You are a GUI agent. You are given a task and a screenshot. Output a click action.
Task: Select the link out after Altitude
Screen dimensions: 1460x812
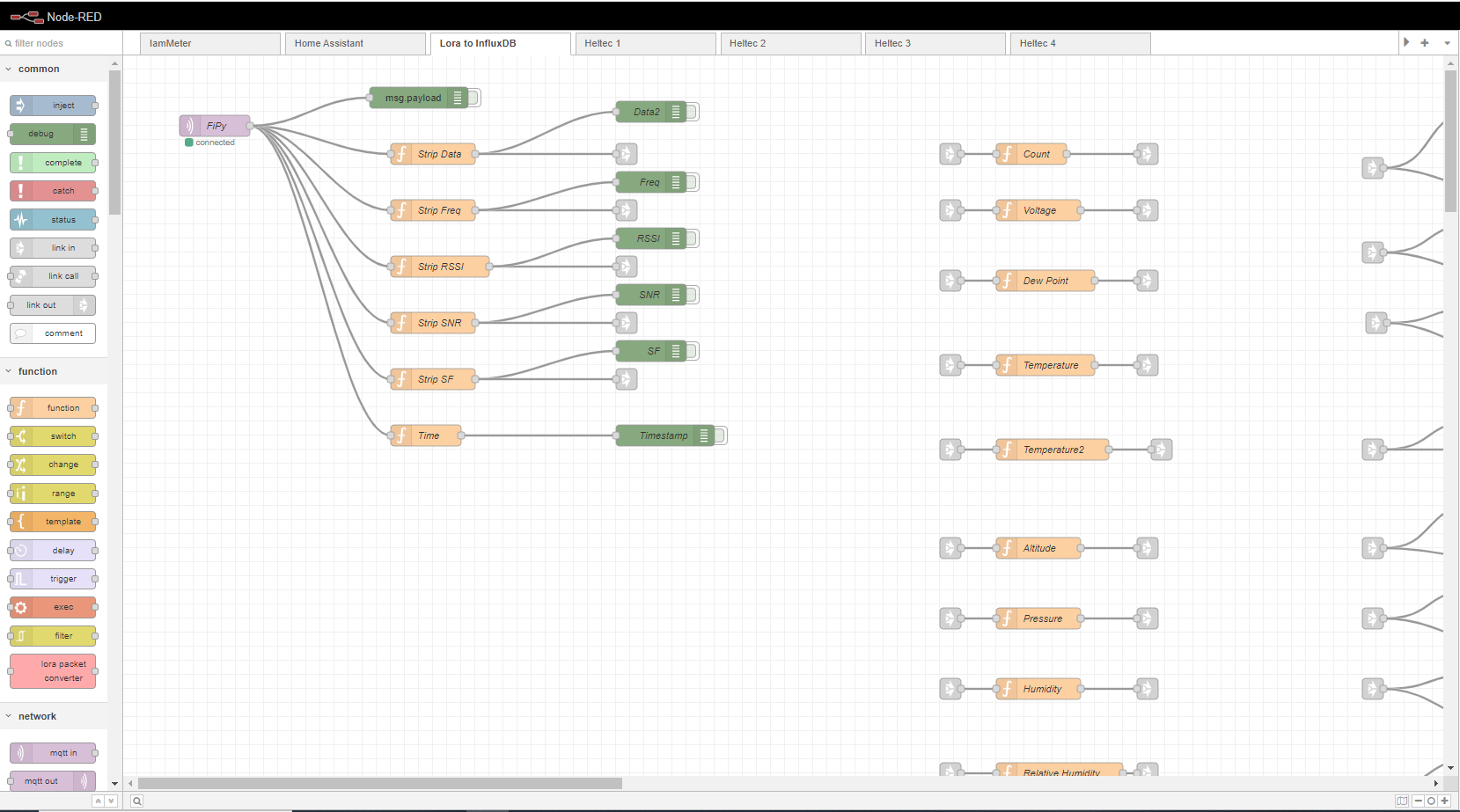click(x=1147, y=548)
